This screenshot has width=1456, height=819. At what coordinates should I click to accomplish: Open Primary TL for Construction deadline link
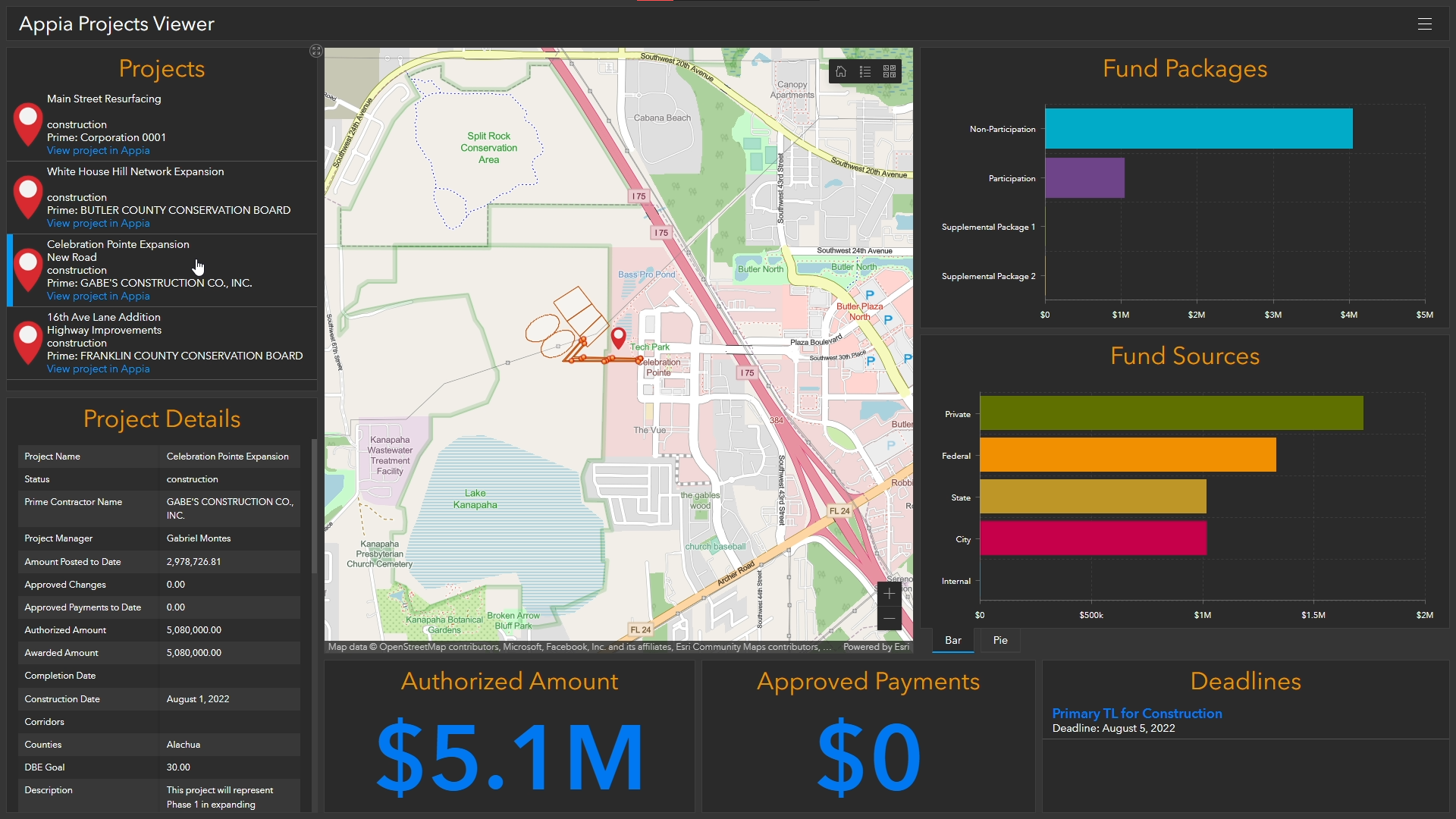pyautogui.click(x=1137, y=713)
